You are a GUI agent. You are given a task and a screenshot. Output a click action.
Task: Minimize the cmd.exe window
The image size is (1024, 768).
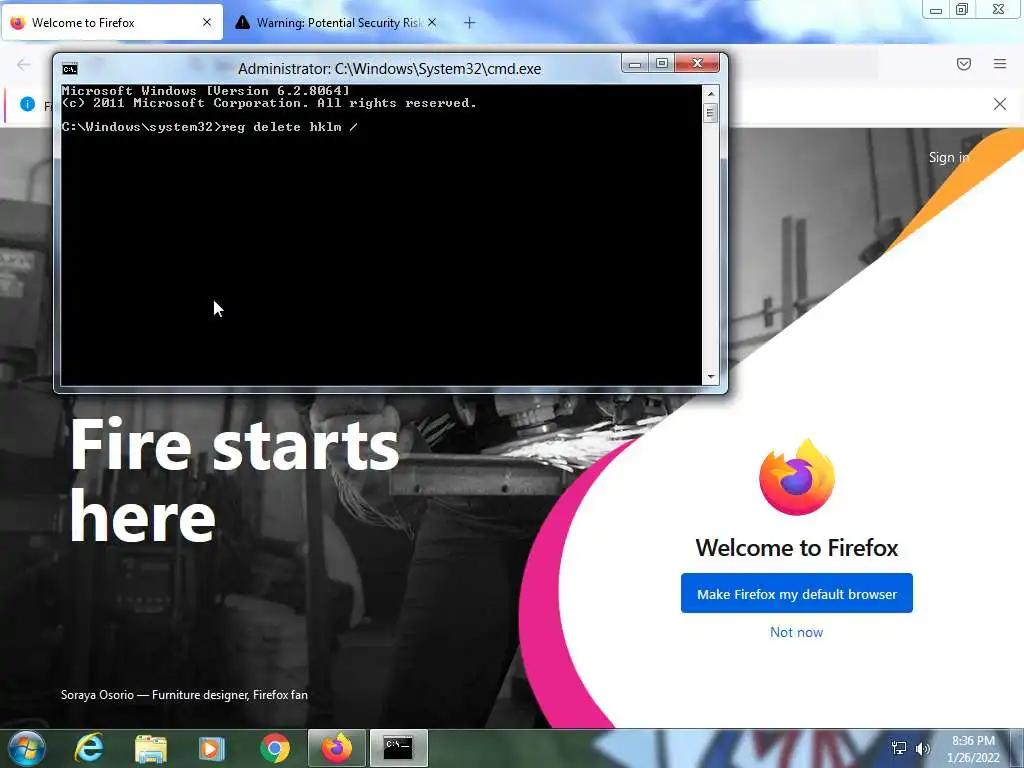point(635,63)
